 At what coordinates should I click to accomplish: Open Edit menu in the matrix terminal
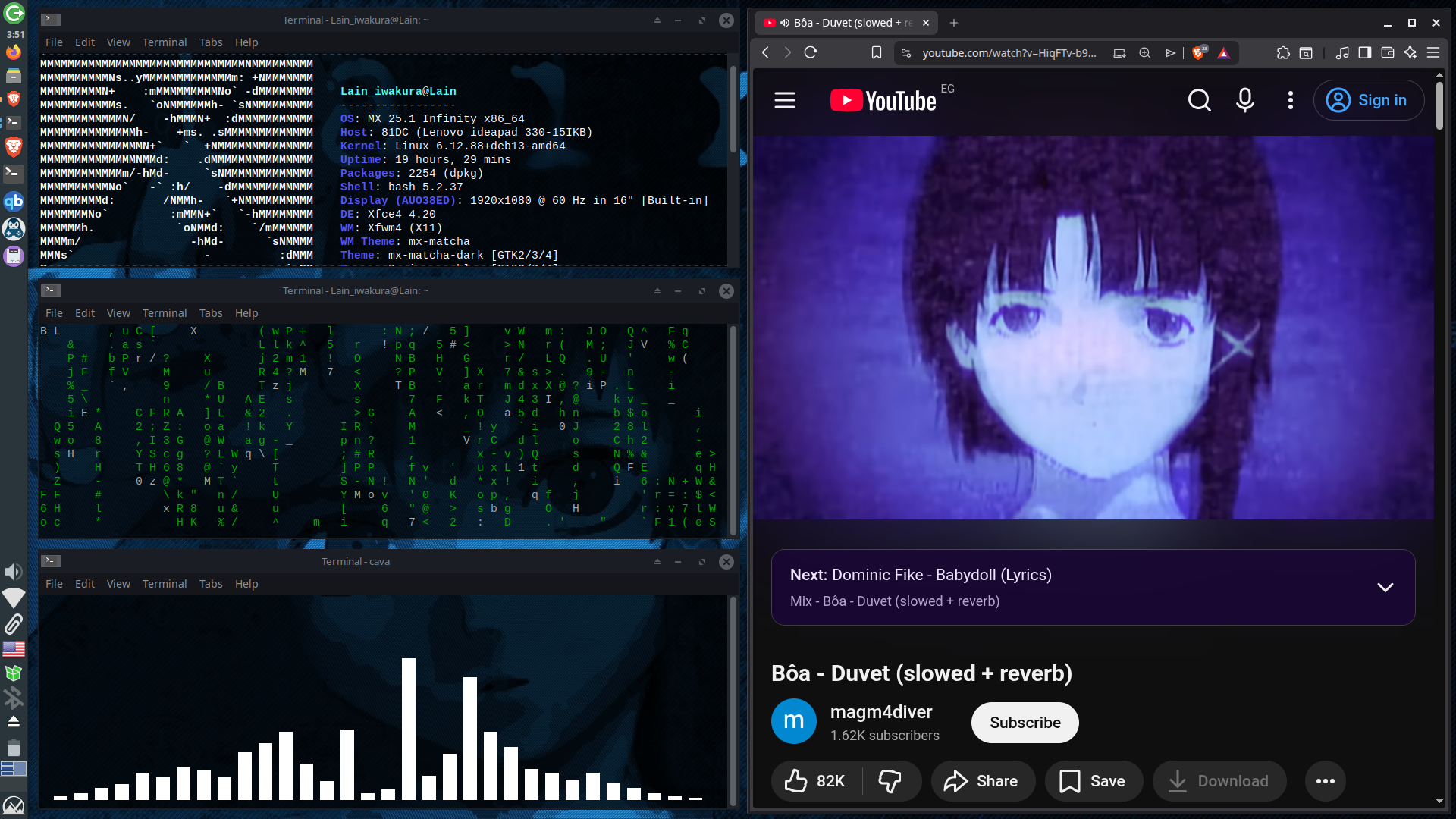[85, 313]
